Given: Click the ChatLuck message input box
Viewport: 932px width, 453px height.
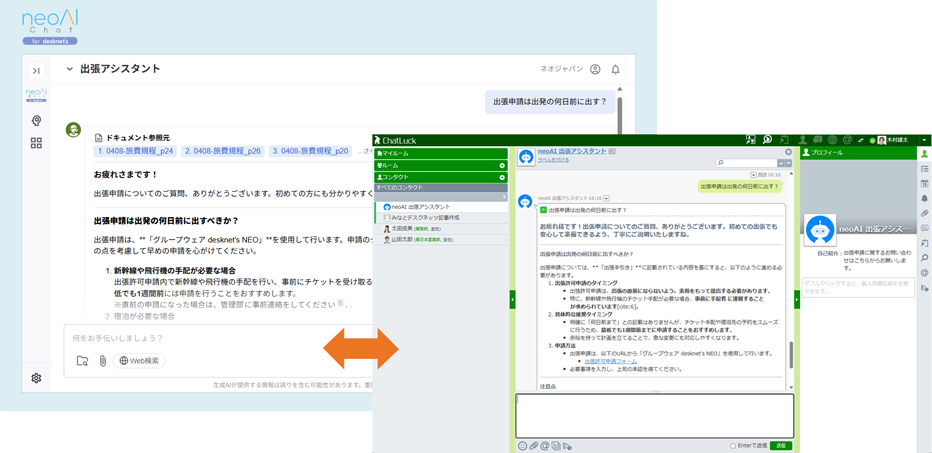Looking at the screenshot, I should 654,416.
